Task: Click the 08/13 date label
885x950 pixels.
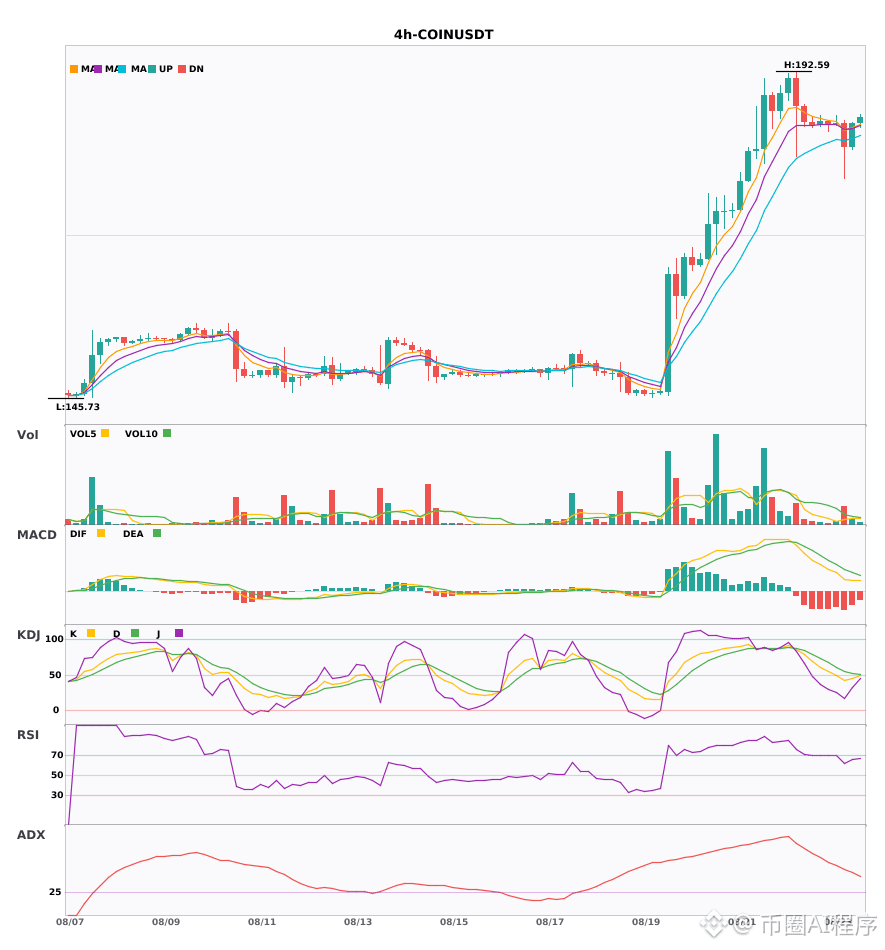Action: tap(358, 922)
